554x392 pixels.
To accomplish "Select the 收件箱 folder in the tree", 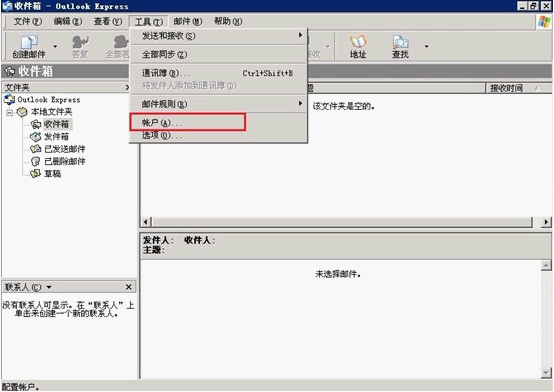I will click(x=57, y=124).
